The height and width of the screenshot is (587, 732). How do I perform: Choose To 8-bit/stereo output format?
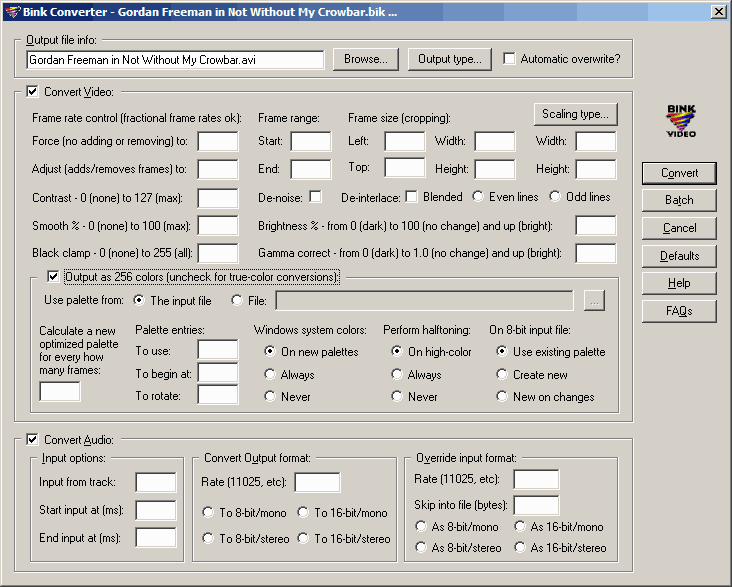click(208, 538)
